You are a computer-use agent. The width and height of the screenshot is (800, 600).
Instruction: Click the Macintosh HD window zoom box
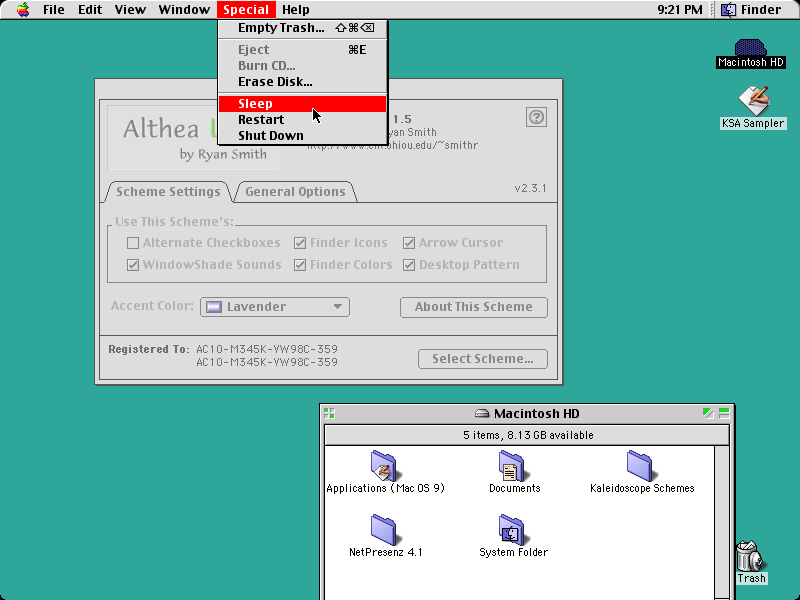708,413
